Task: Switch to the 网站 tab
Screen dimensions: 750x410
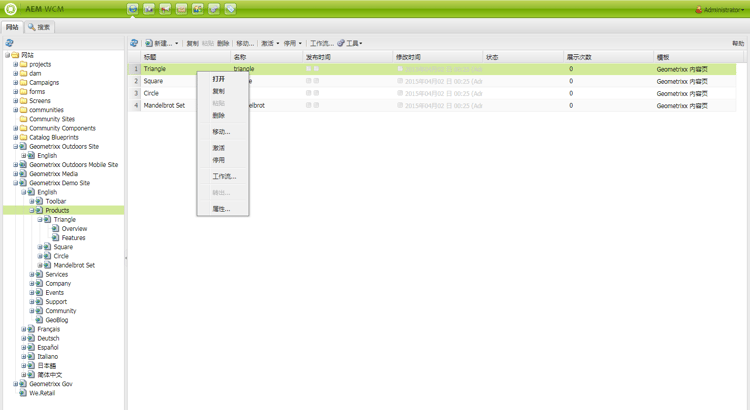Action: pyautogui.click(x=12, y=27)
